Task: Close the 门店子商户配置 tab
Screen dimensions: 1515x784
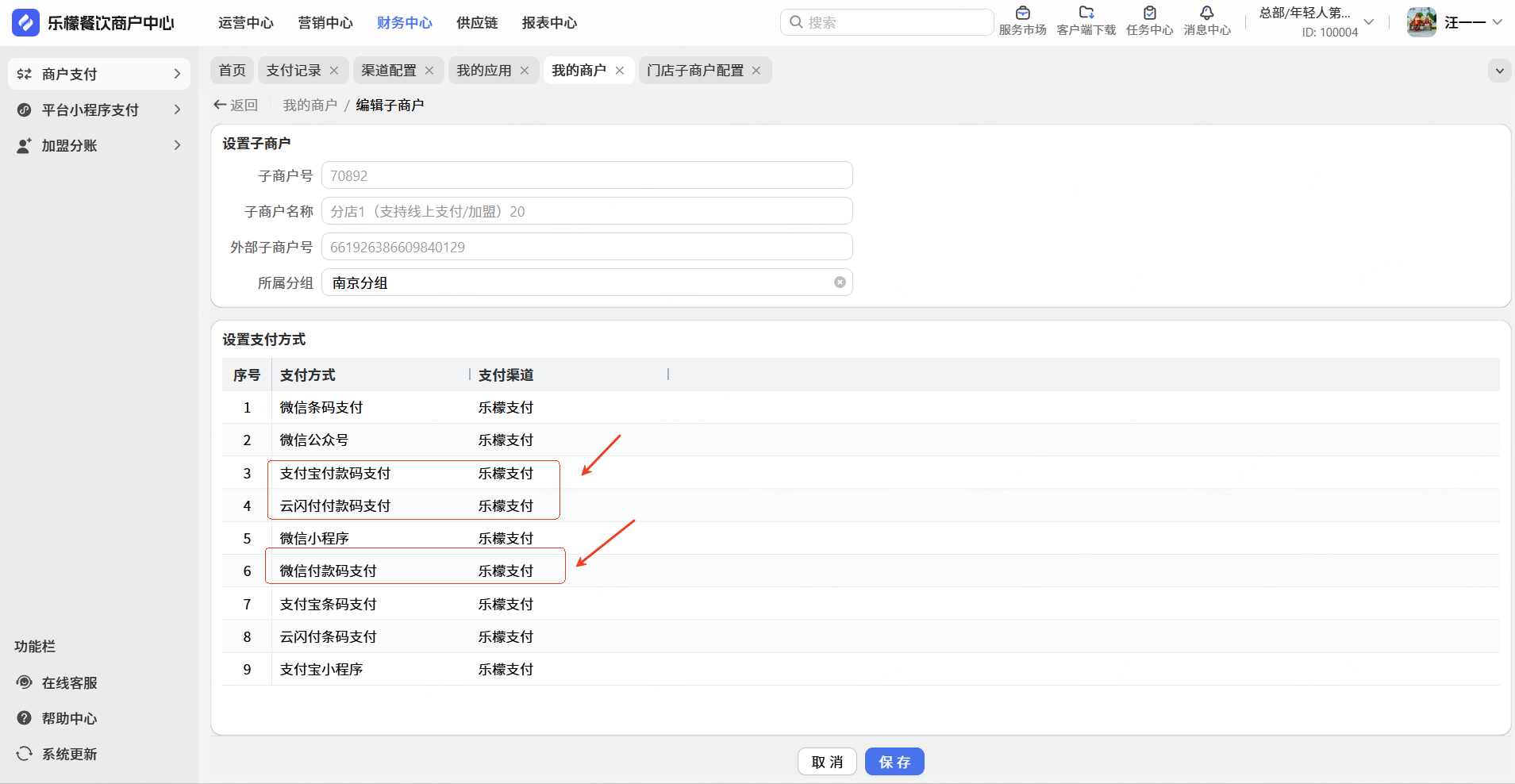Action: pos(756,71)
